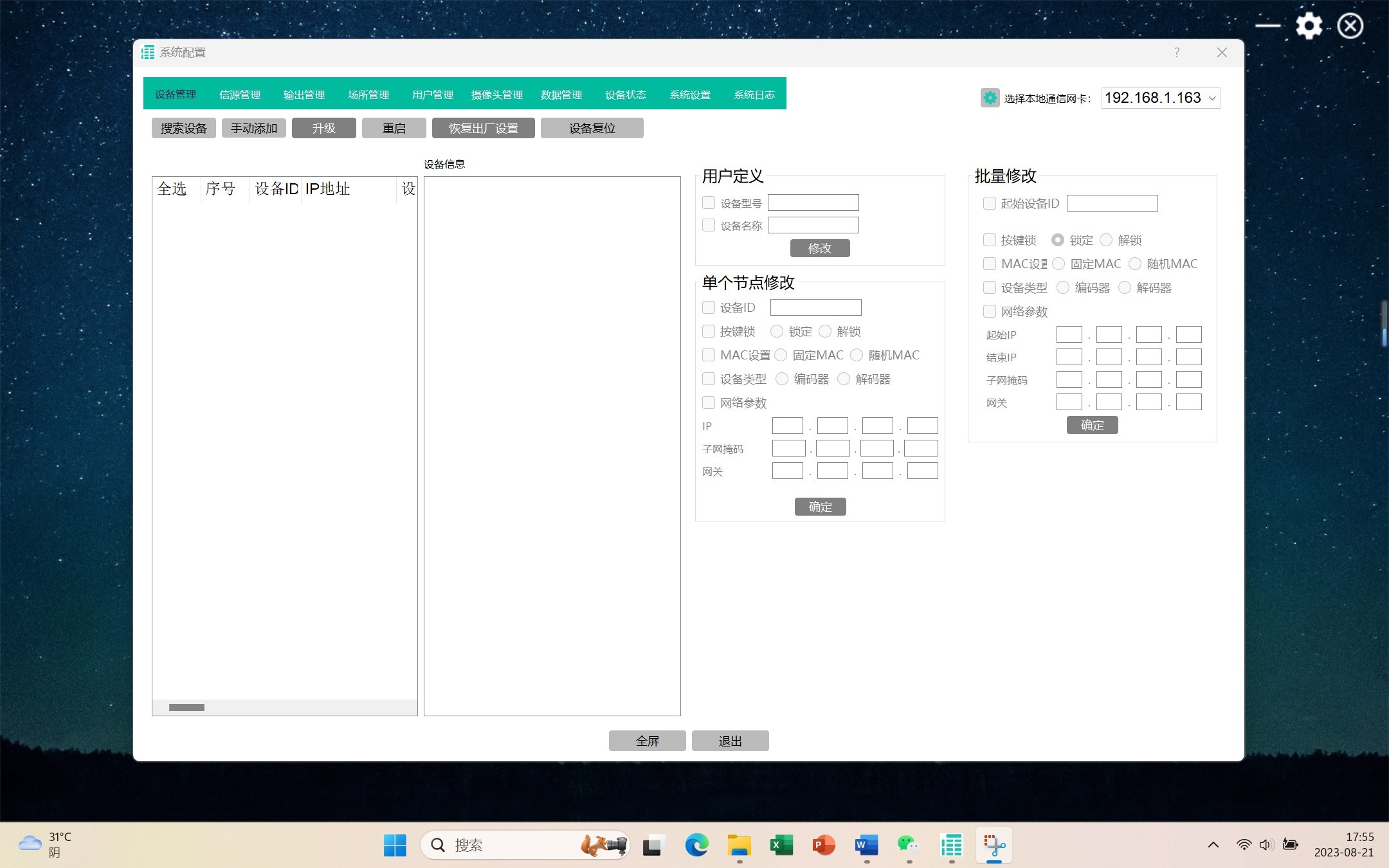The width and height of the screenshot is (1389, 868).
Task: Open PowerPoint from the taskbar
Action: pyautogui.click(x=823, y=845)
